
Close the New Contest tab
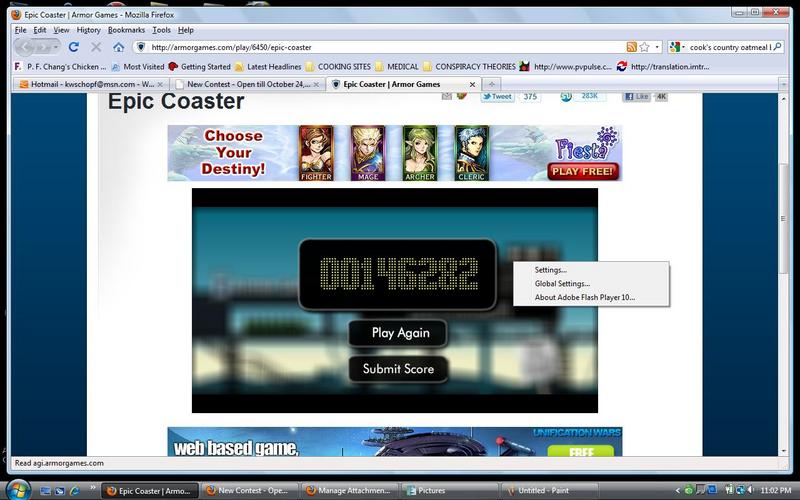pyautogui.click(x=316, y=84)
